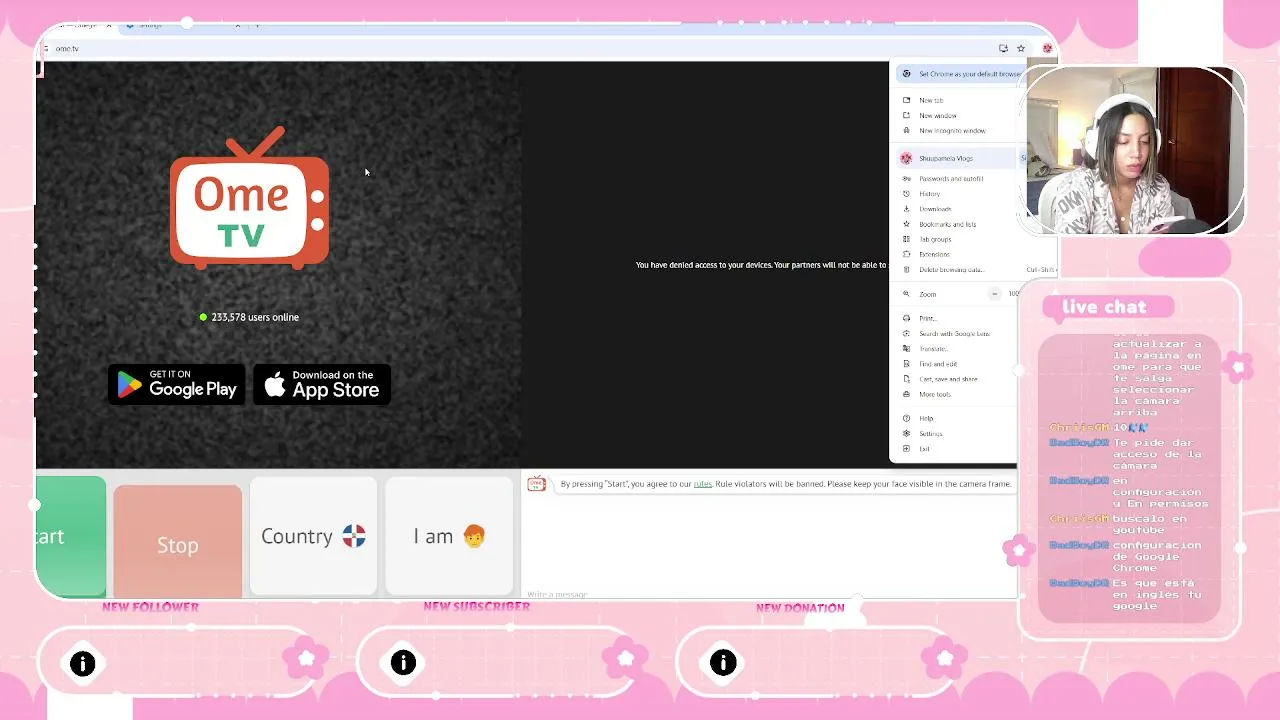Click the streamer webcam thumbnail
This screenshot has width=1280, height=720.
point(1135,151)
